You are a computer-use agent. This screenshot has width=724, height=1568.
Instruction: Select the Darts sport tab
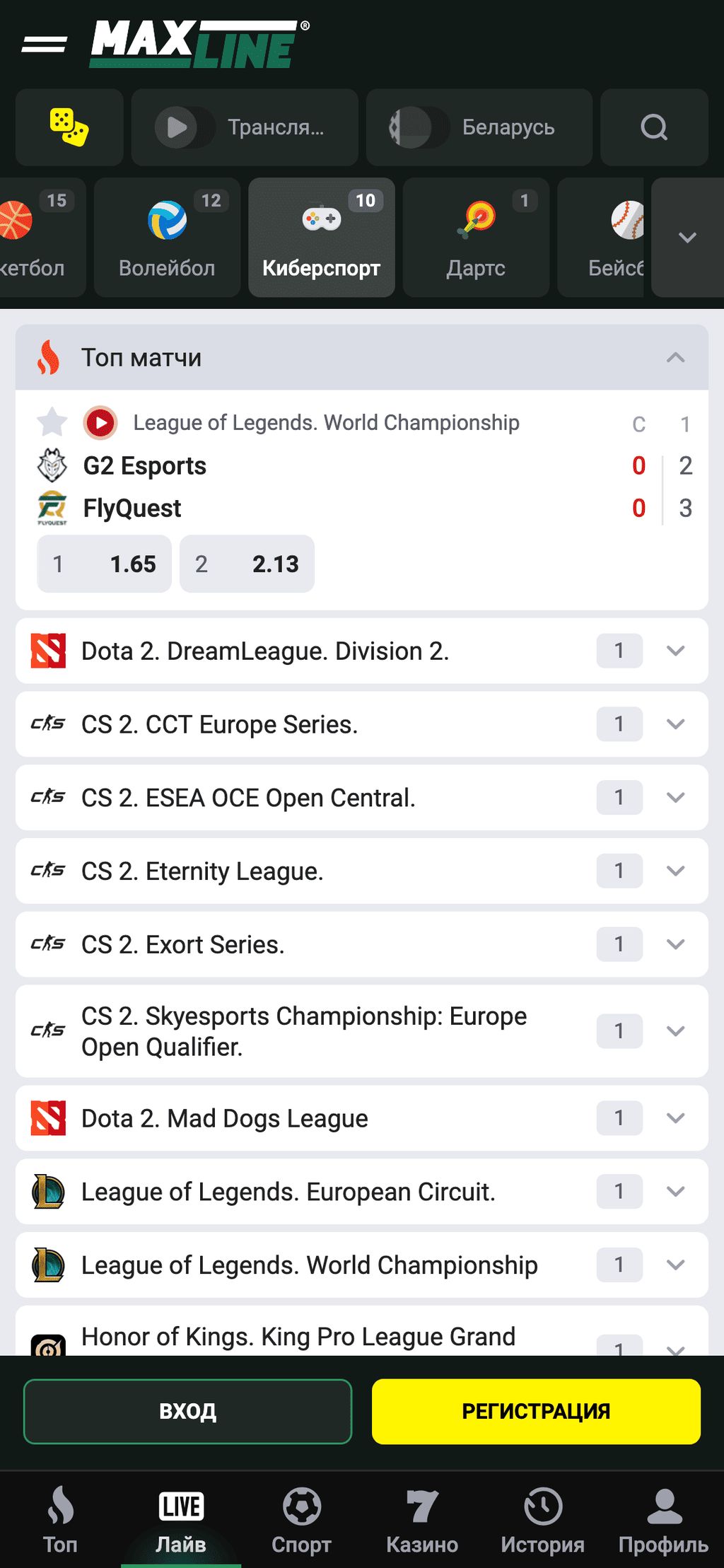[x=476, y=238]
